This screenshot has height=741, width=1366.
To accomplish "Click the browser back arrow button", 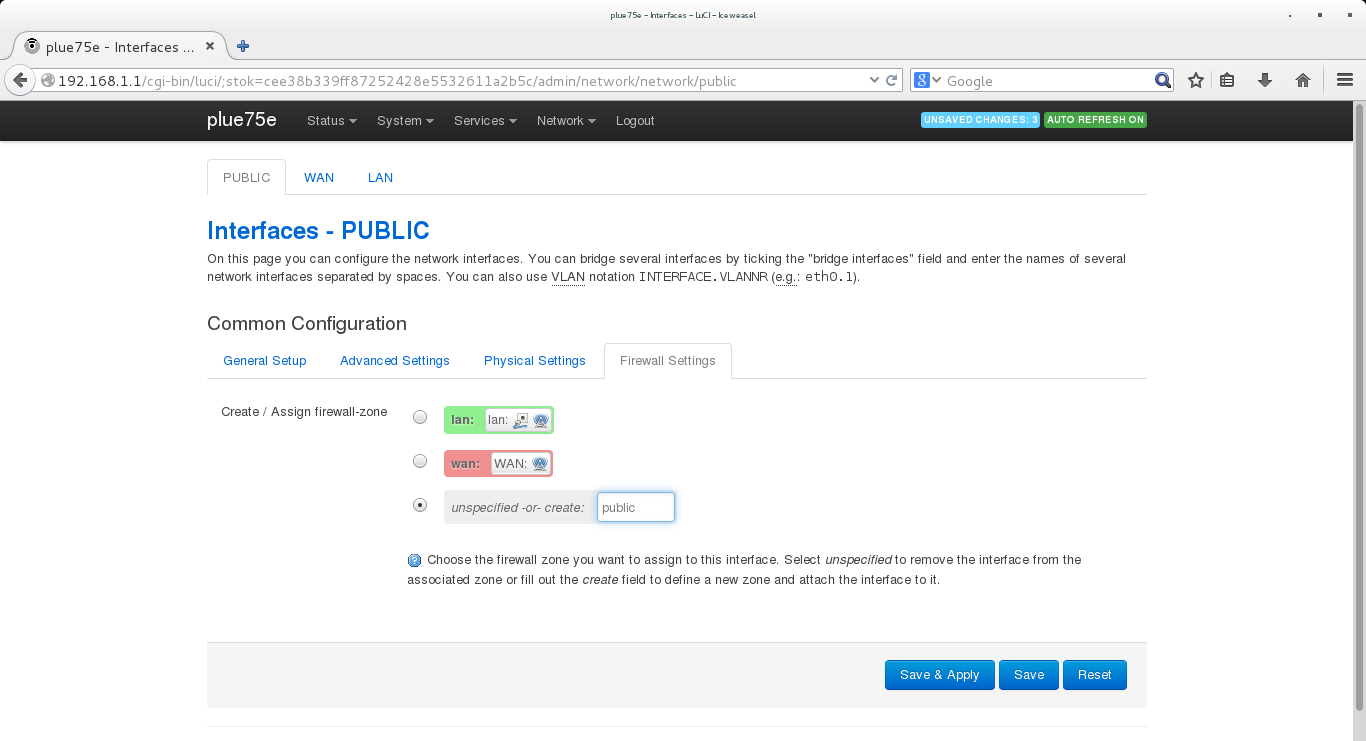I will 20,81.
